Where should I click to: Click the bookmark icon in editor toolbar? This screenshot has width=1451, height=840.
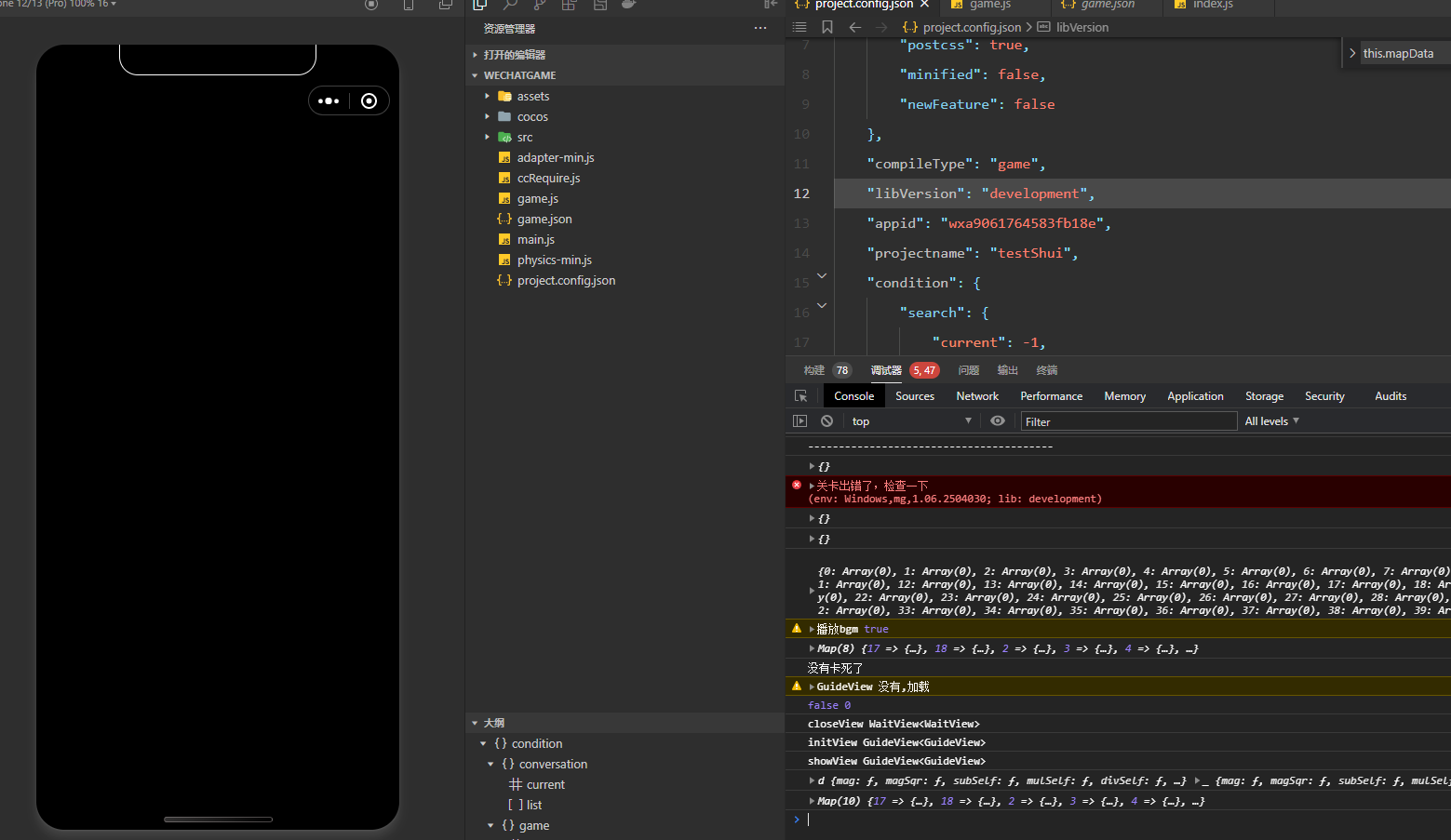[826, 27]
